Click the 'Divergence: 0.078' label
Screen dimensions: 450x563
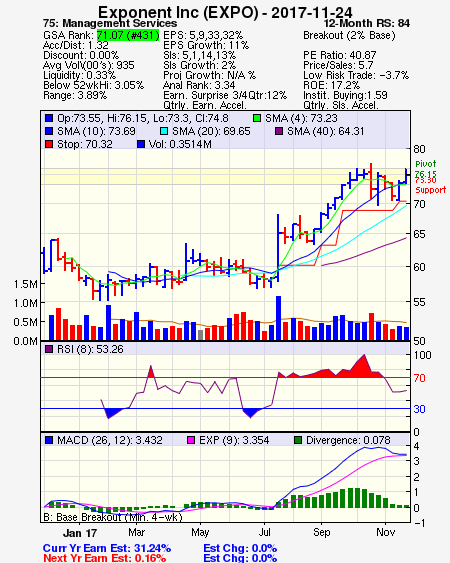click(348, 440)
